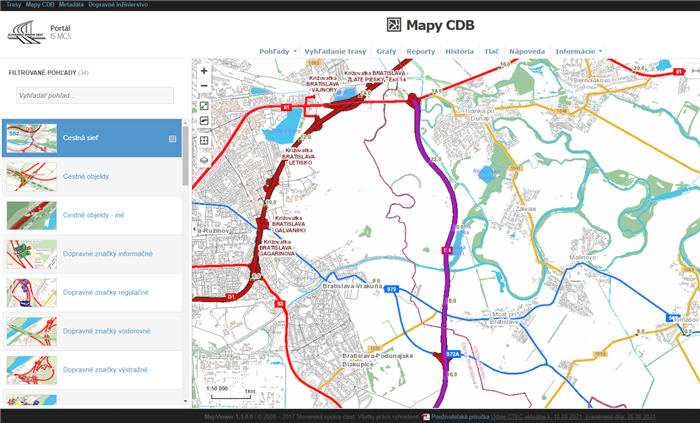The width and height of the screenshot is (700, 423).
Task: Expand the Pohľady dropdown menu
Action: pos(278,50)
